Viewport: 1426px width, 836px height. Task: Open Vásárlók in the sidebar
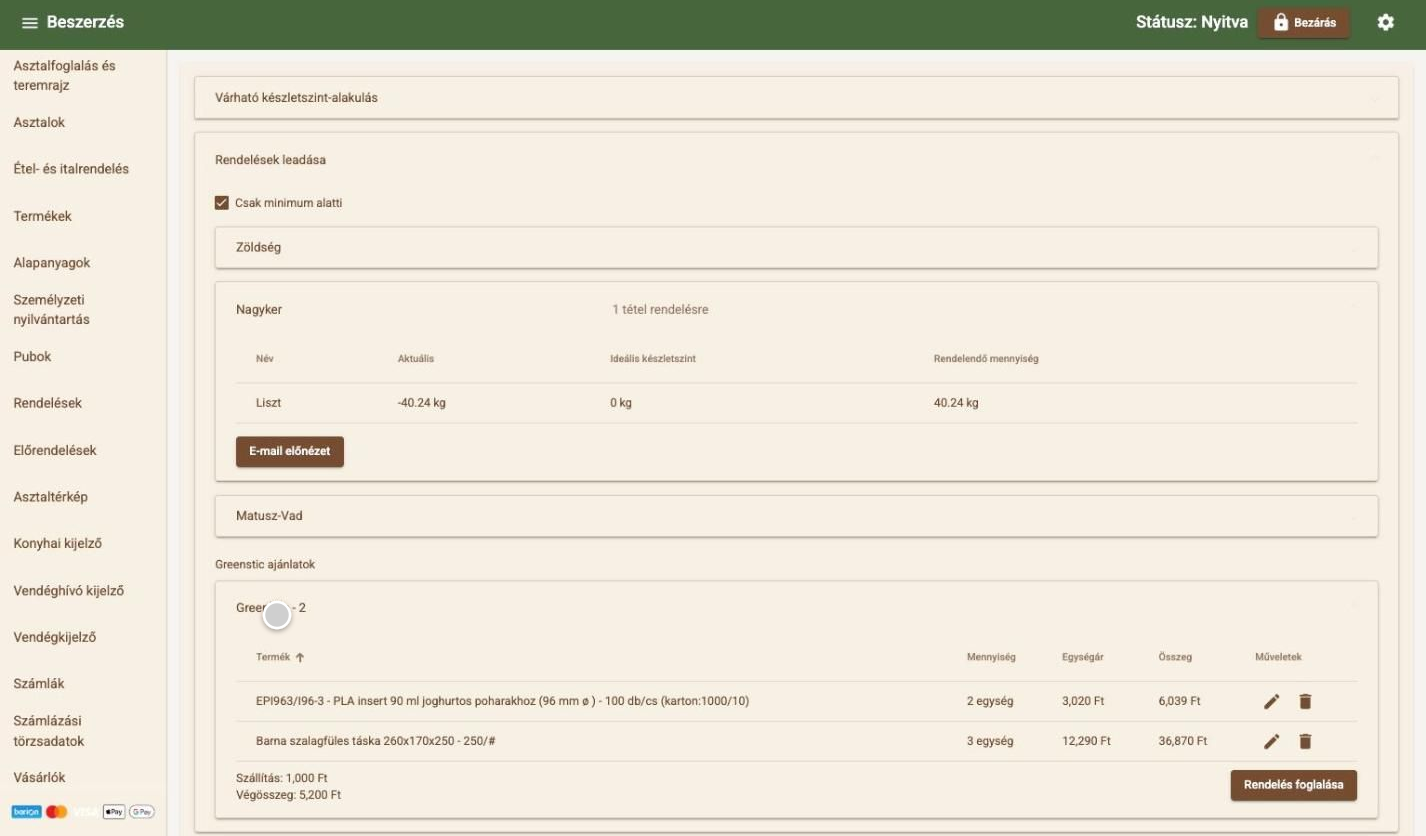pos(40,778)
